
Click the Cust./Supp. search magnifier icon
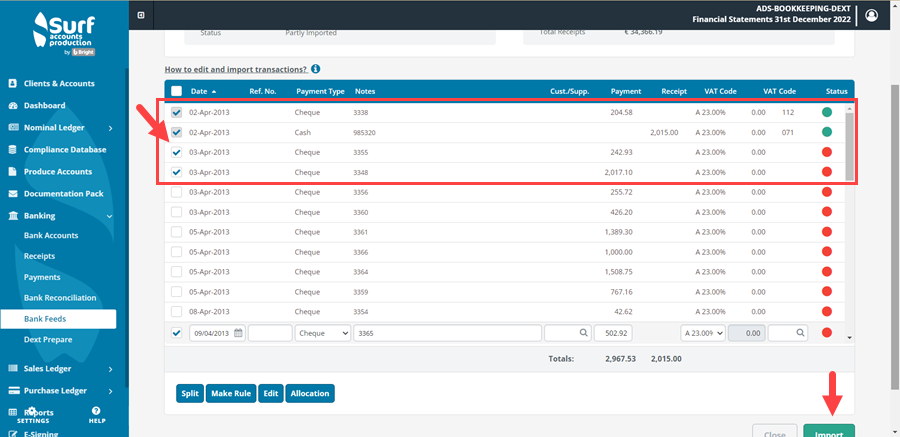583,333
